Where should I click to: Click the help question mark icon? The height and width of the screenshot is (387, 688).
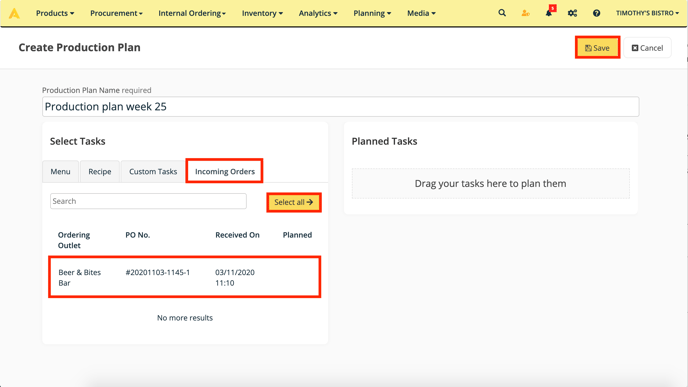pyautogui.click(x=596, y=13)
